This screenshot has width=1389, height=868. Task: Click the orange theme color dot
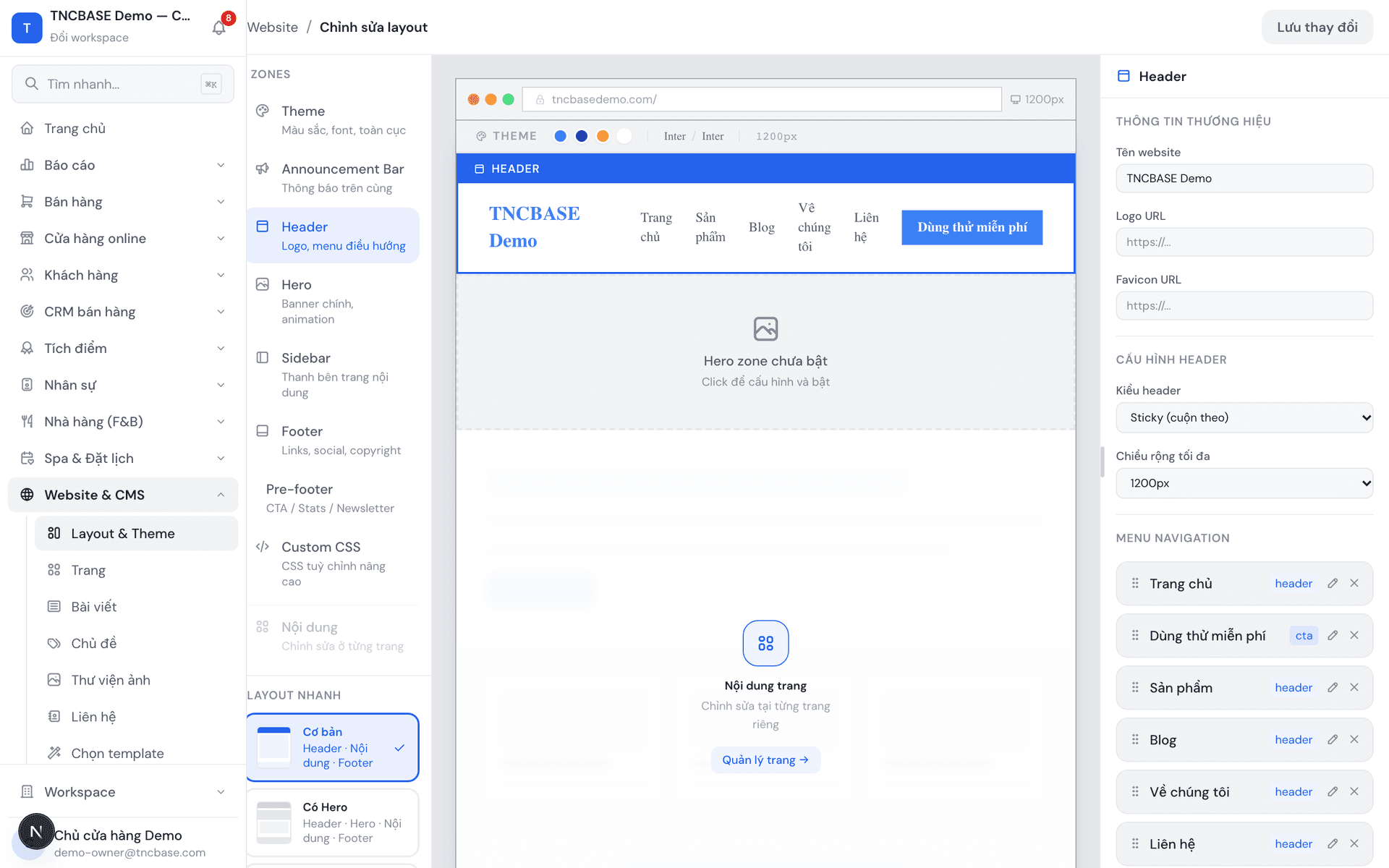603,136
